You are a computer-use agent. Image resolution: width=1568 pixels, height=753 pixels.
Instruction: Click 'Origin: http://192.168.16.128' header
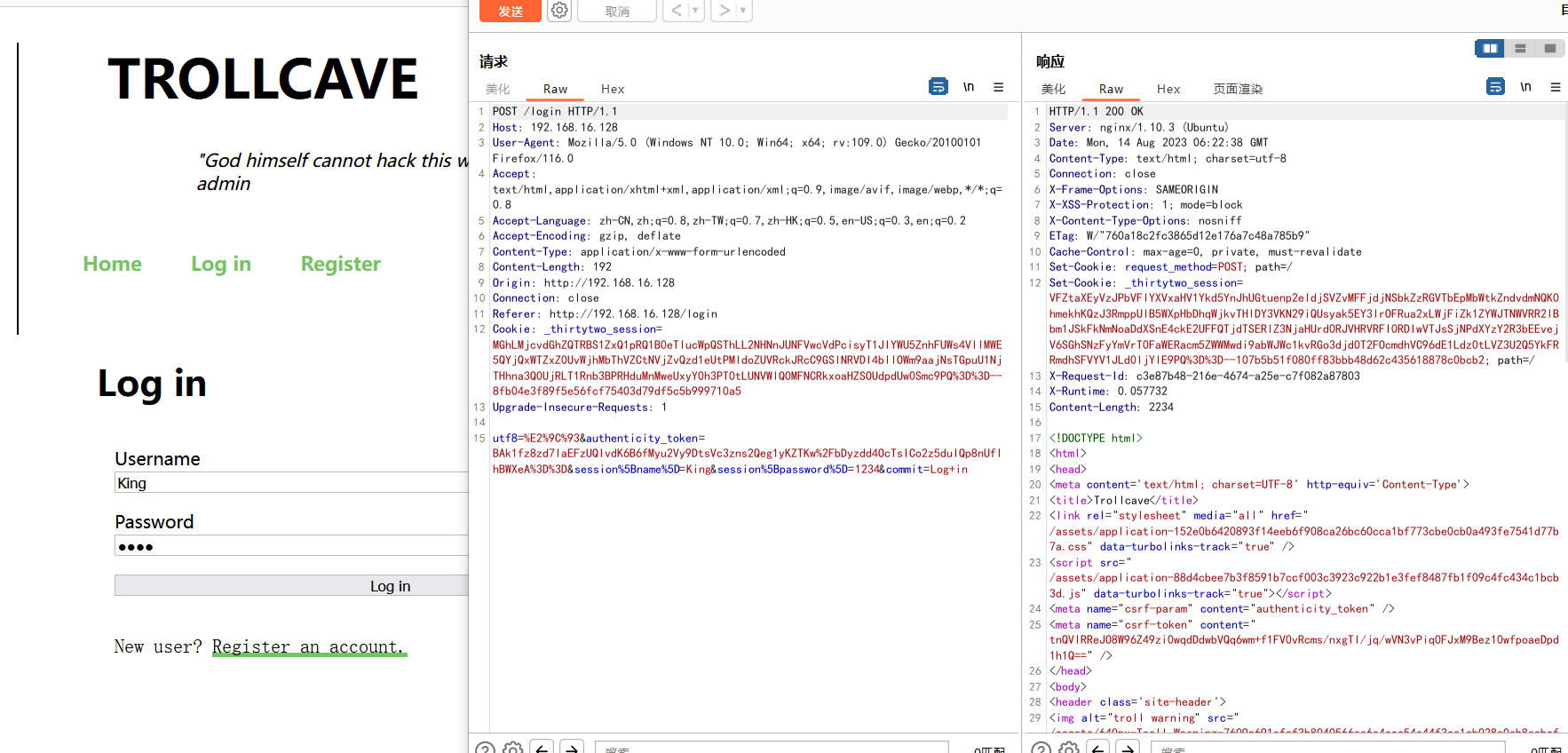point(583,283)
